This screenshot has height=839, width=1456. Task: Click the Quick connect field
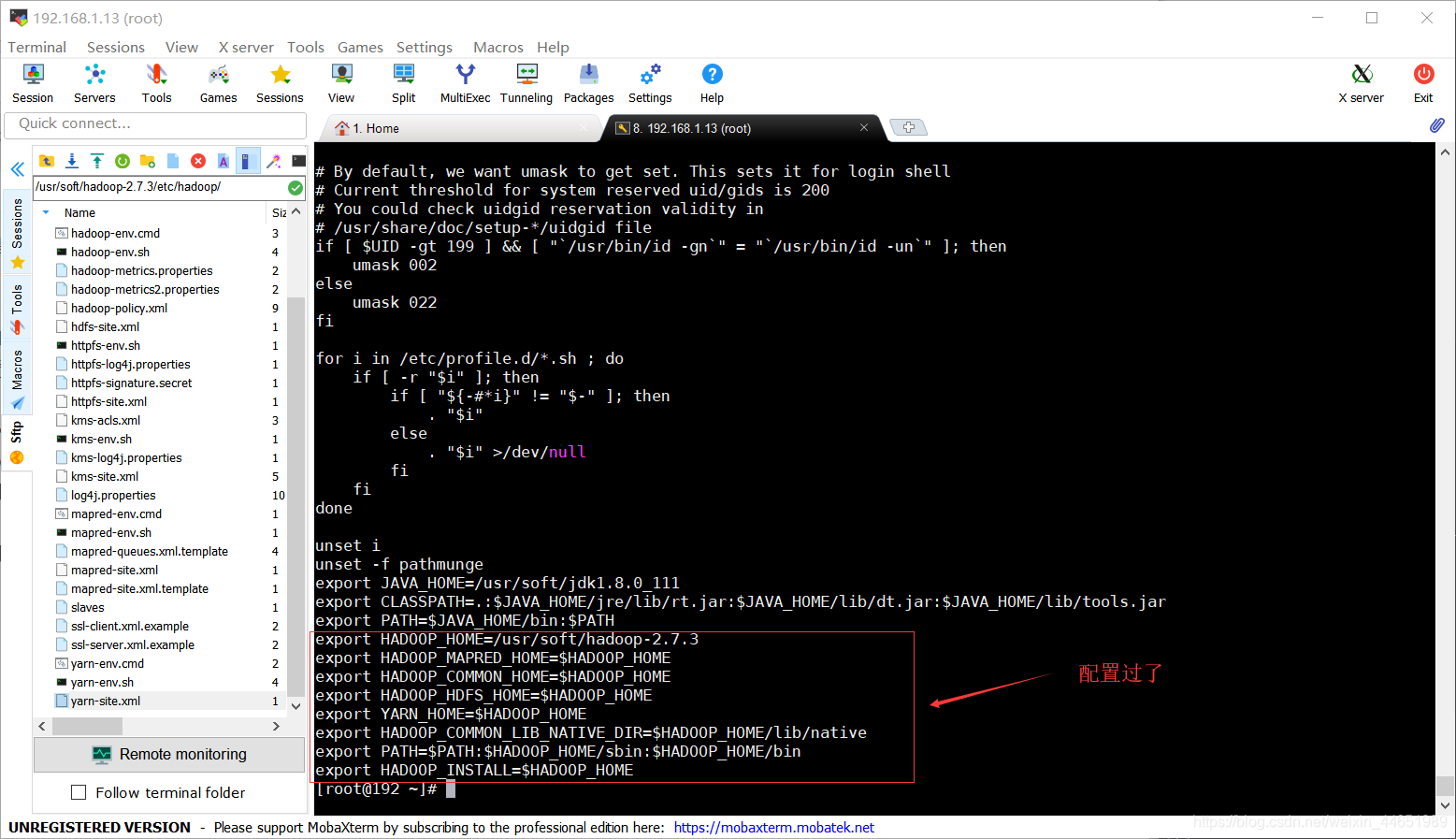tap(155, 124)
